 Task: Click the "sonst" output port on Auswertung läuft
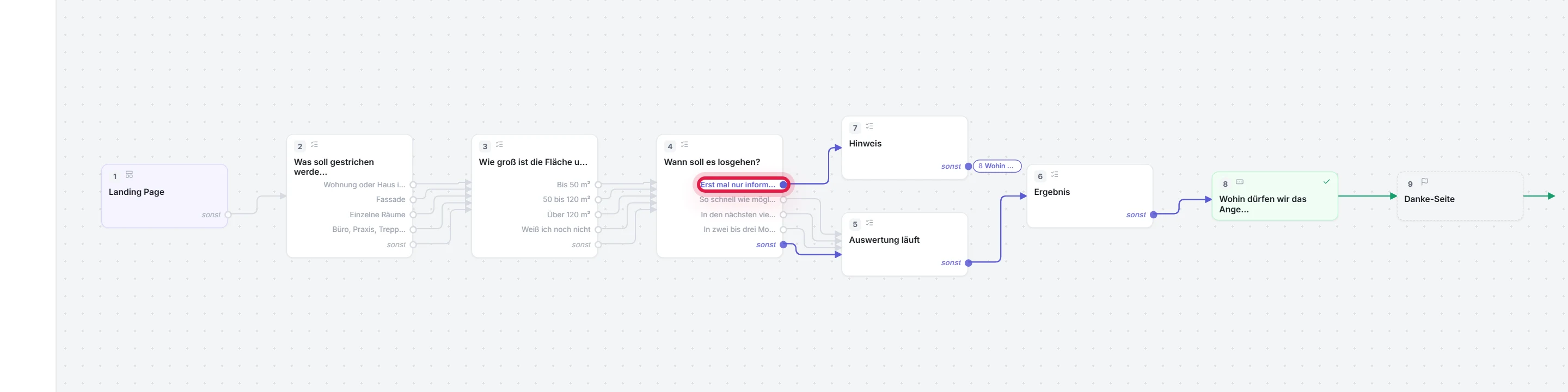coord(969,263)
